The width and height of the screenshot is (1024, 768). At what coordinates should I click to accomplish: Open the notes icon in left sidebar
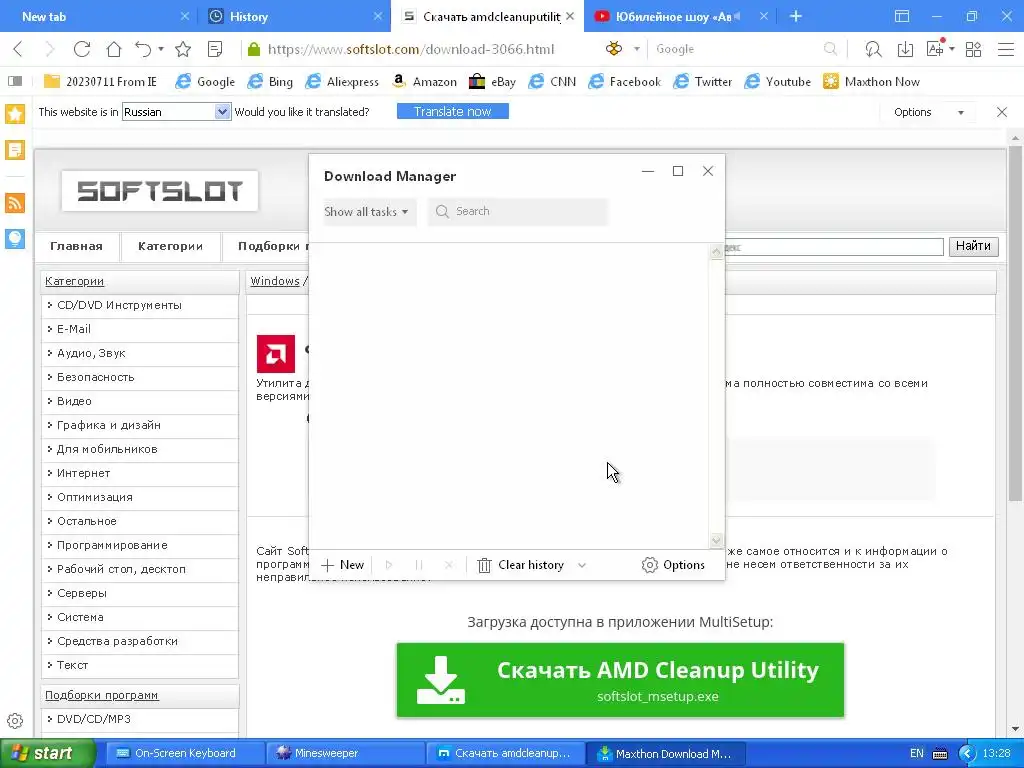click(x=15, y=150)
